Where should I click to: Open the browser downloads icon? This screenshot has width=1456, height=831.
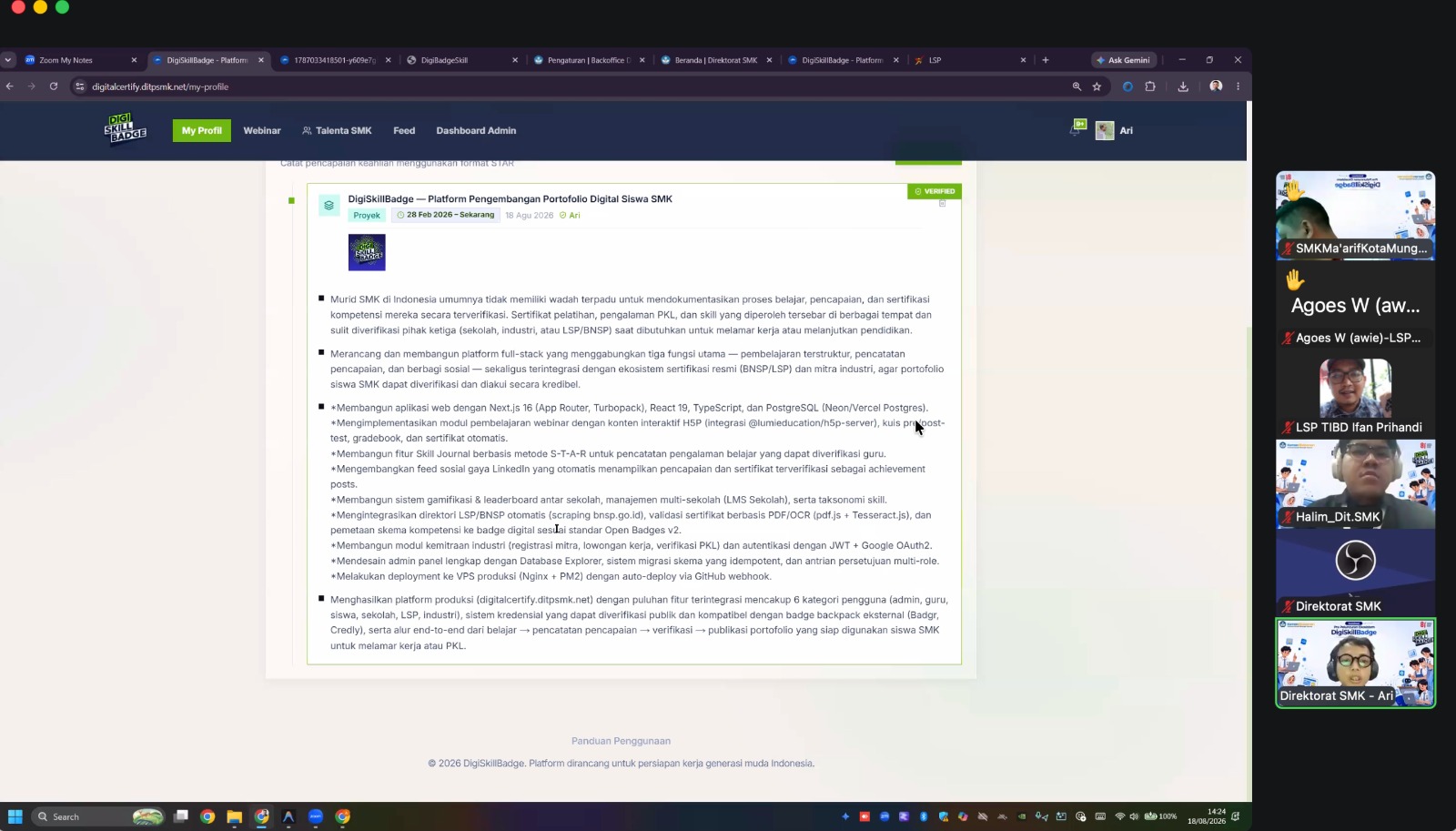tap(1183, 86)
